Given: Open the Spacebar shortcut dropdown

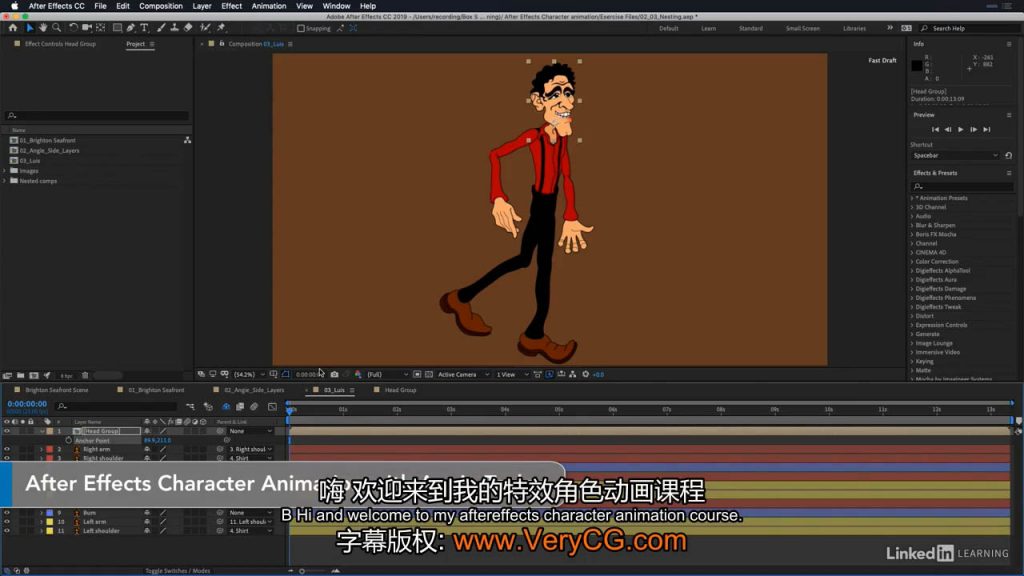Looking at the screenshot, I should (x=955, y=155).
